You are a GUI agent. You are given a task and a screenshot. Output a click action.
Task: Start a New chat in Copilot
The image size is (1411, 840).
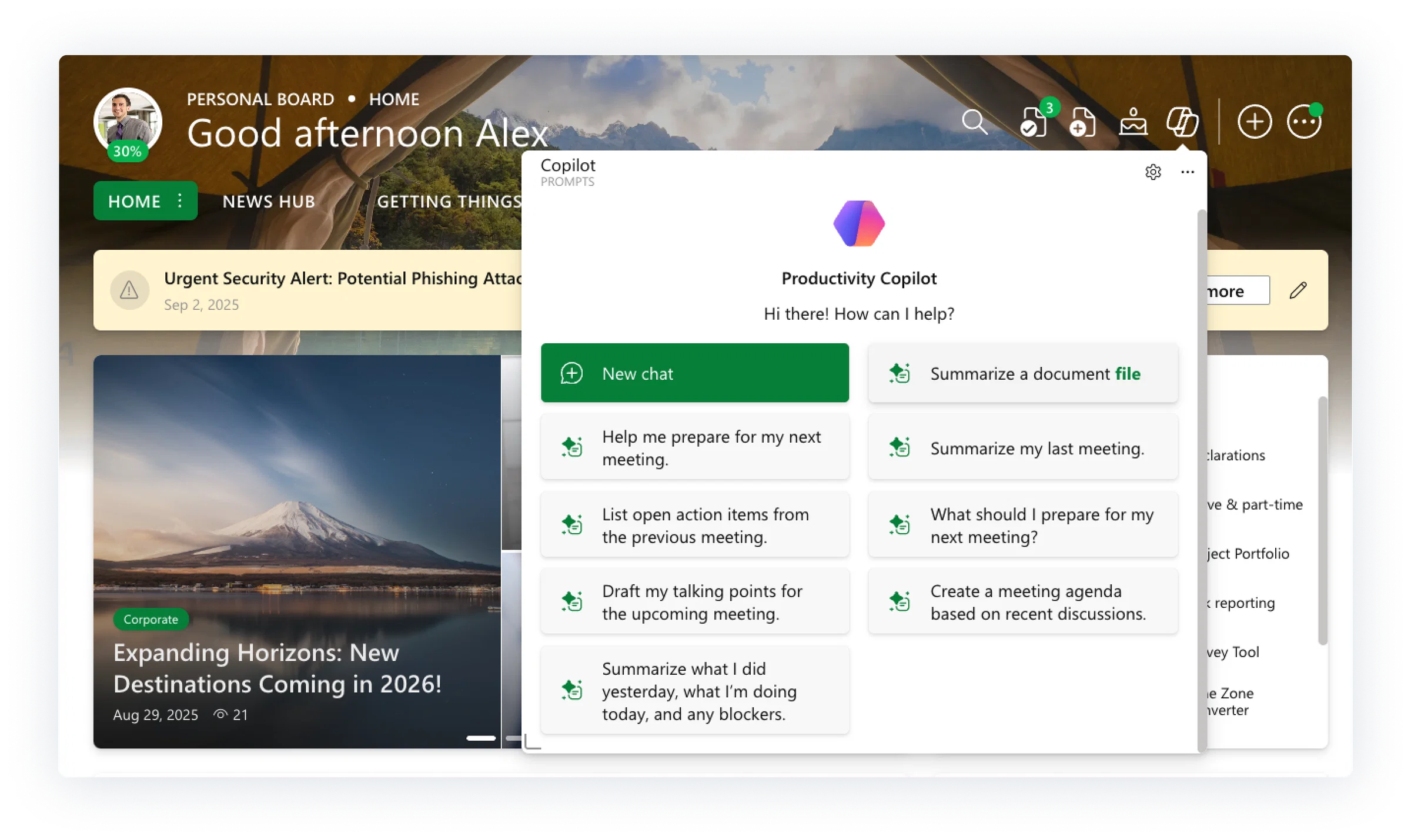pos(694,373)
